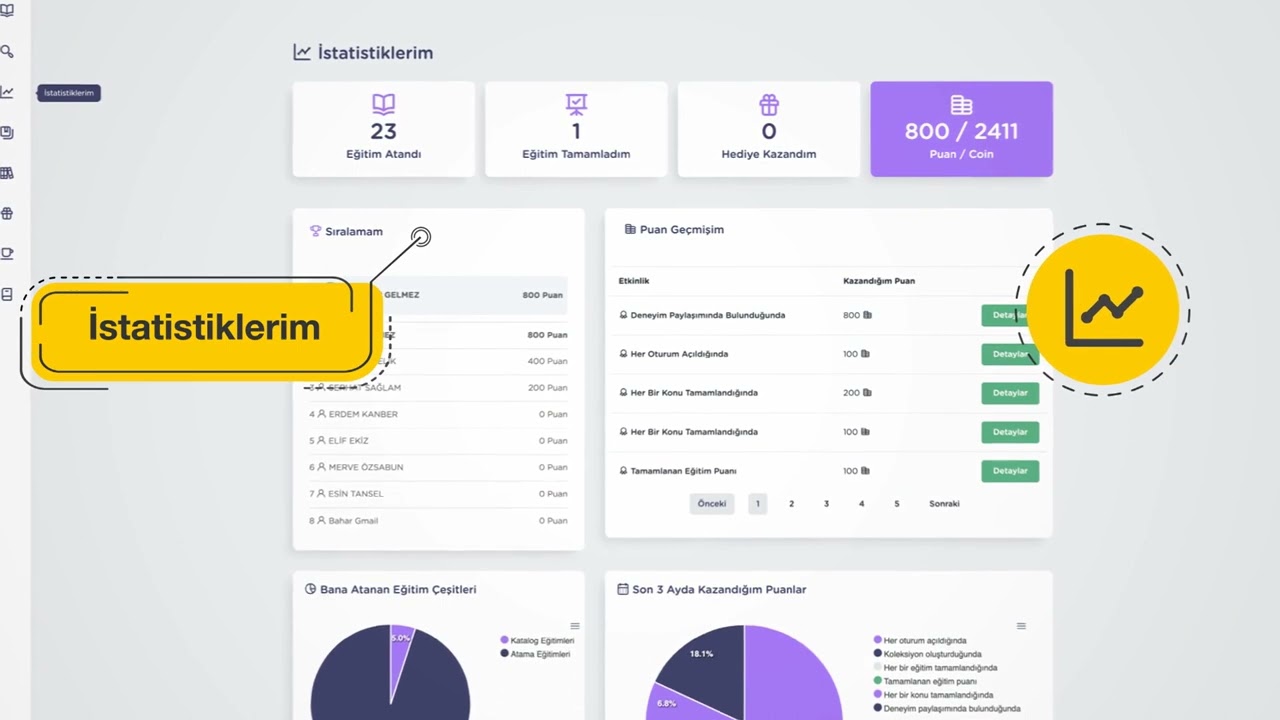Open Detaylar for the 200-point row
Viewport: 1280px width, 720px height.
[x=1010, y=393]
